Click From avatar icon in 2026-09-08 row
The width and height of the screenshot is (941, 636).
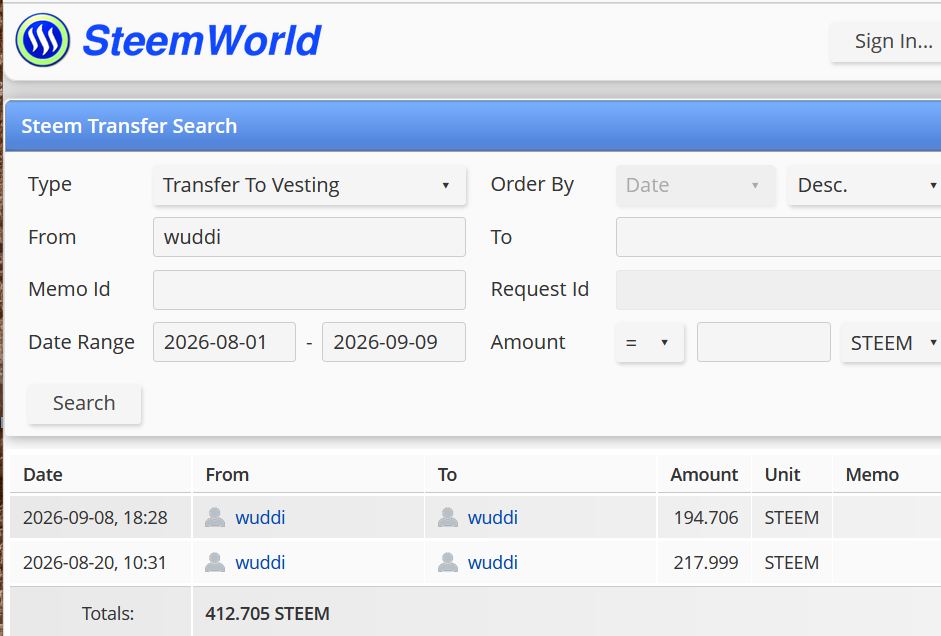(215, 517)
